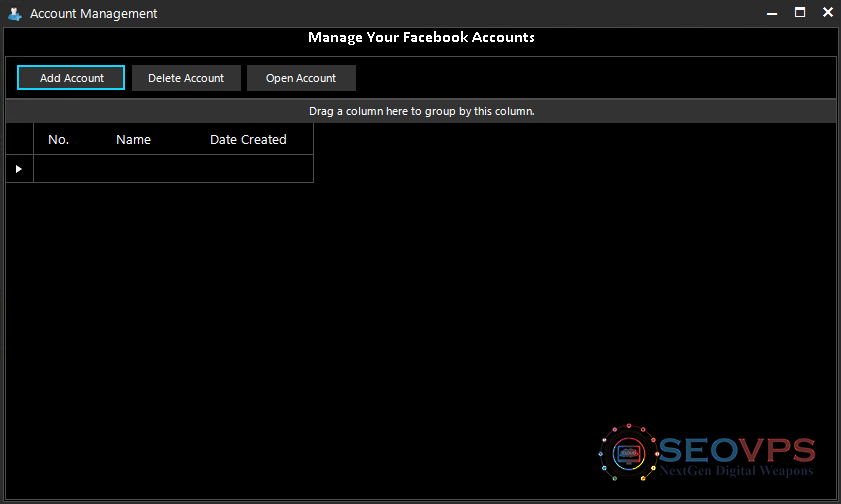Screen dimensions: 841x504
Task: Click the empty new row in the accounts grid
Action: pos(173,169)
